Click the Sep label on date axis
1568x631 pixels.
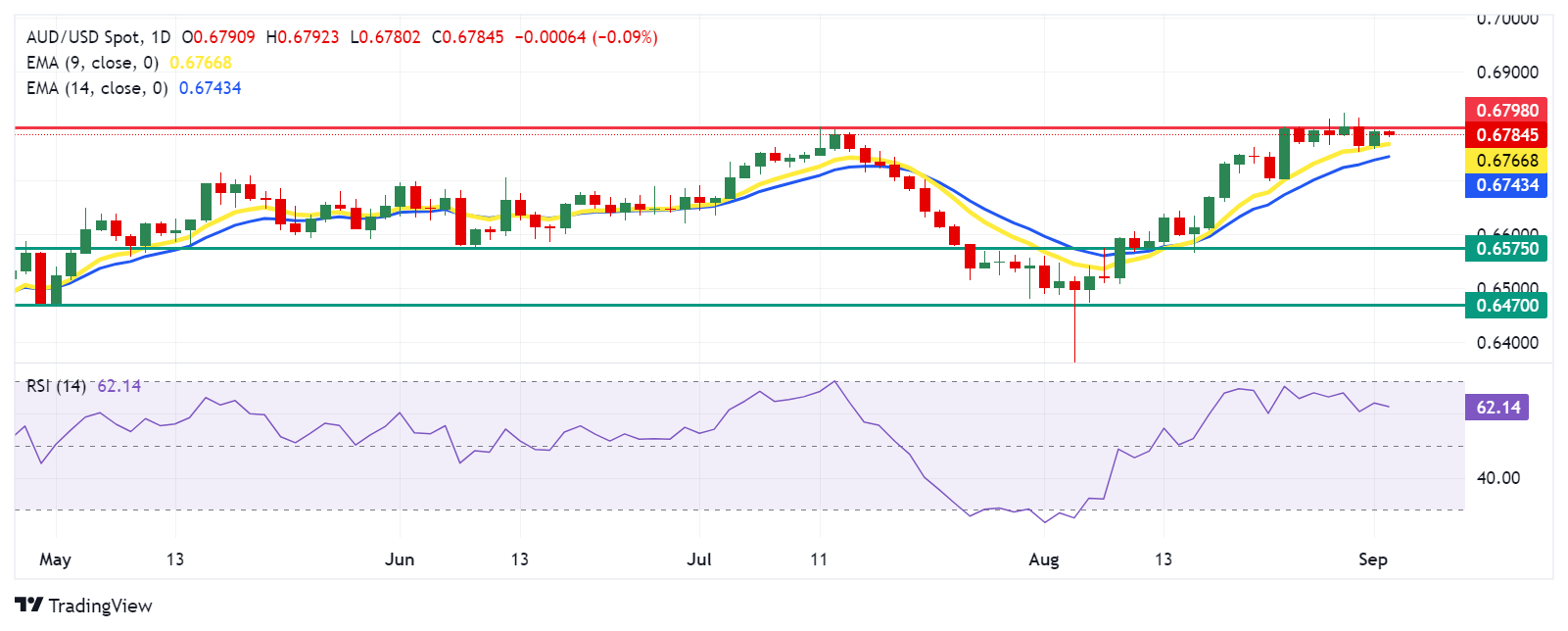point(1373,559)
